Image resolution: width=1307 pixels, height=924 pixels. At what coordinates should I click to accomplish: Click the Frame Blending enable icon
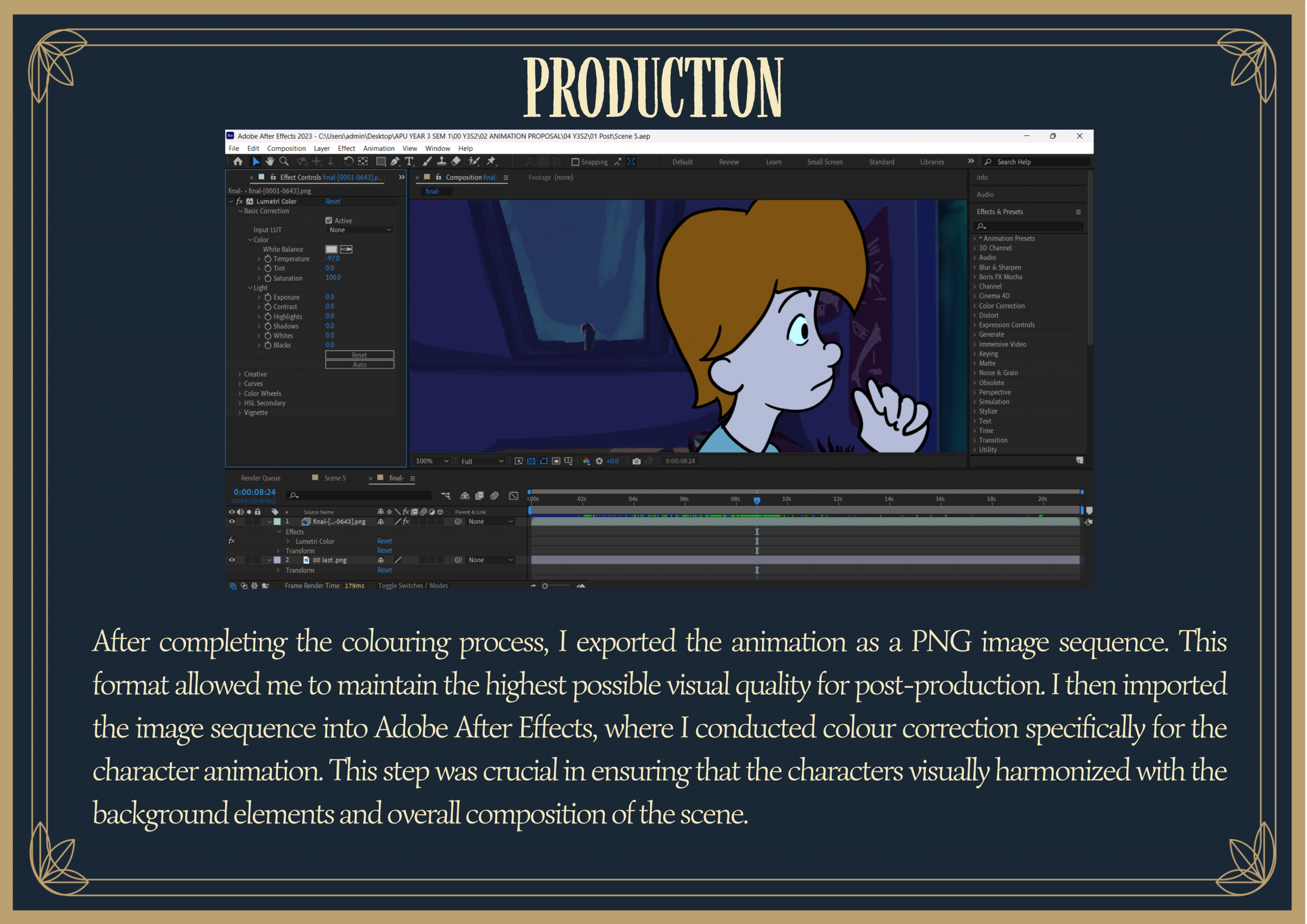tap(479, 496)
